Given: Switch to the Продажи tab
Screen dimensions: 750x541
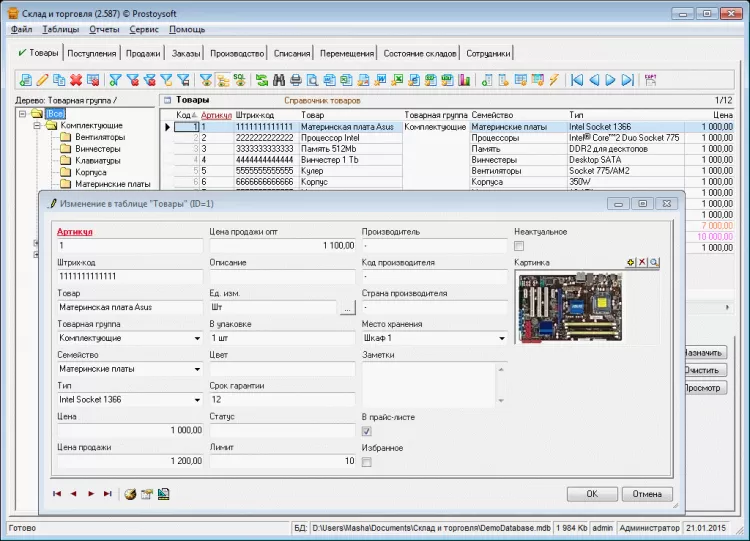Looking at the screenshot, I should point(144,53).
